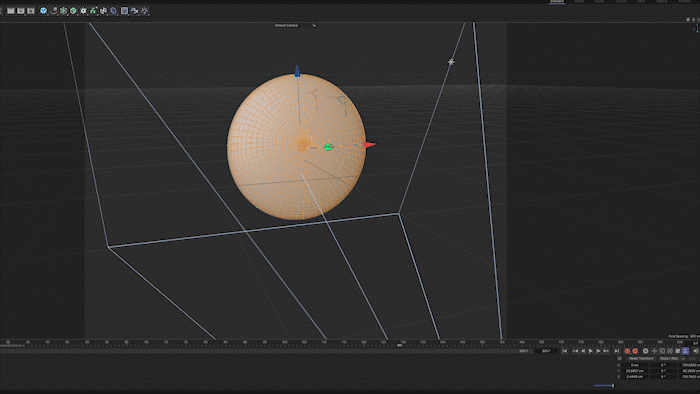Click the timeline playhead marker
The height and width of the screenshot is (394, 700).
coord(400,345)
